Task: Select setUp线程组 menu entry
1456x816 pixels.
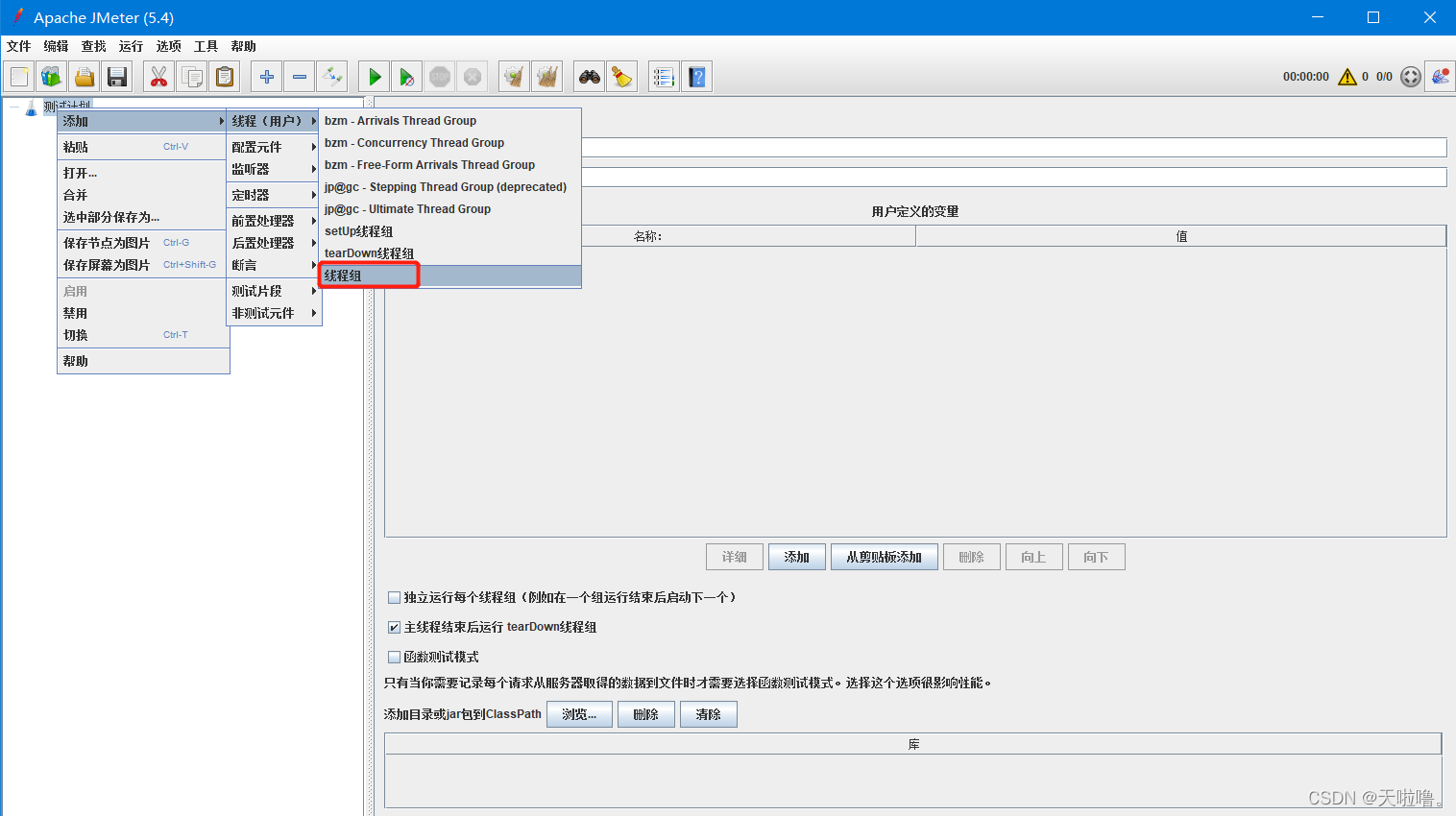Action: pos(450,231)
